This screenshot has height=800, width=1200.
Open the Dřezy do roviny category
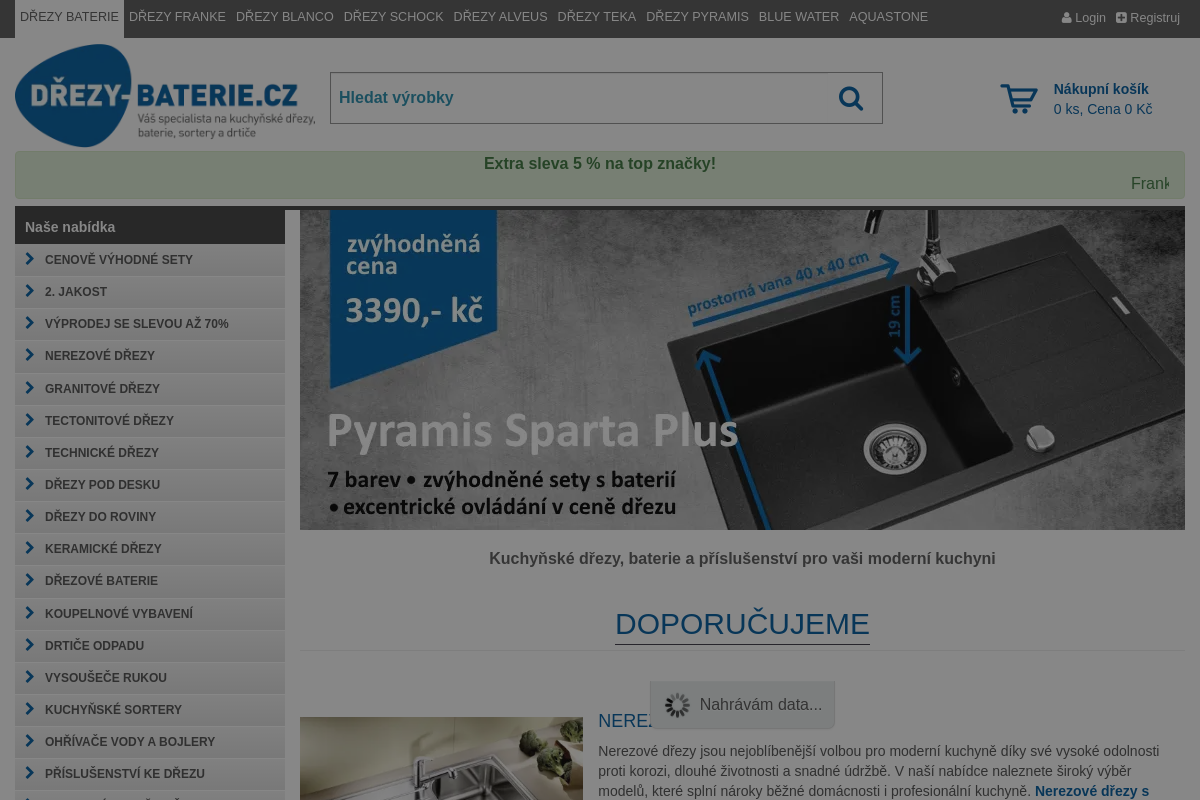[x=150, y=516]
